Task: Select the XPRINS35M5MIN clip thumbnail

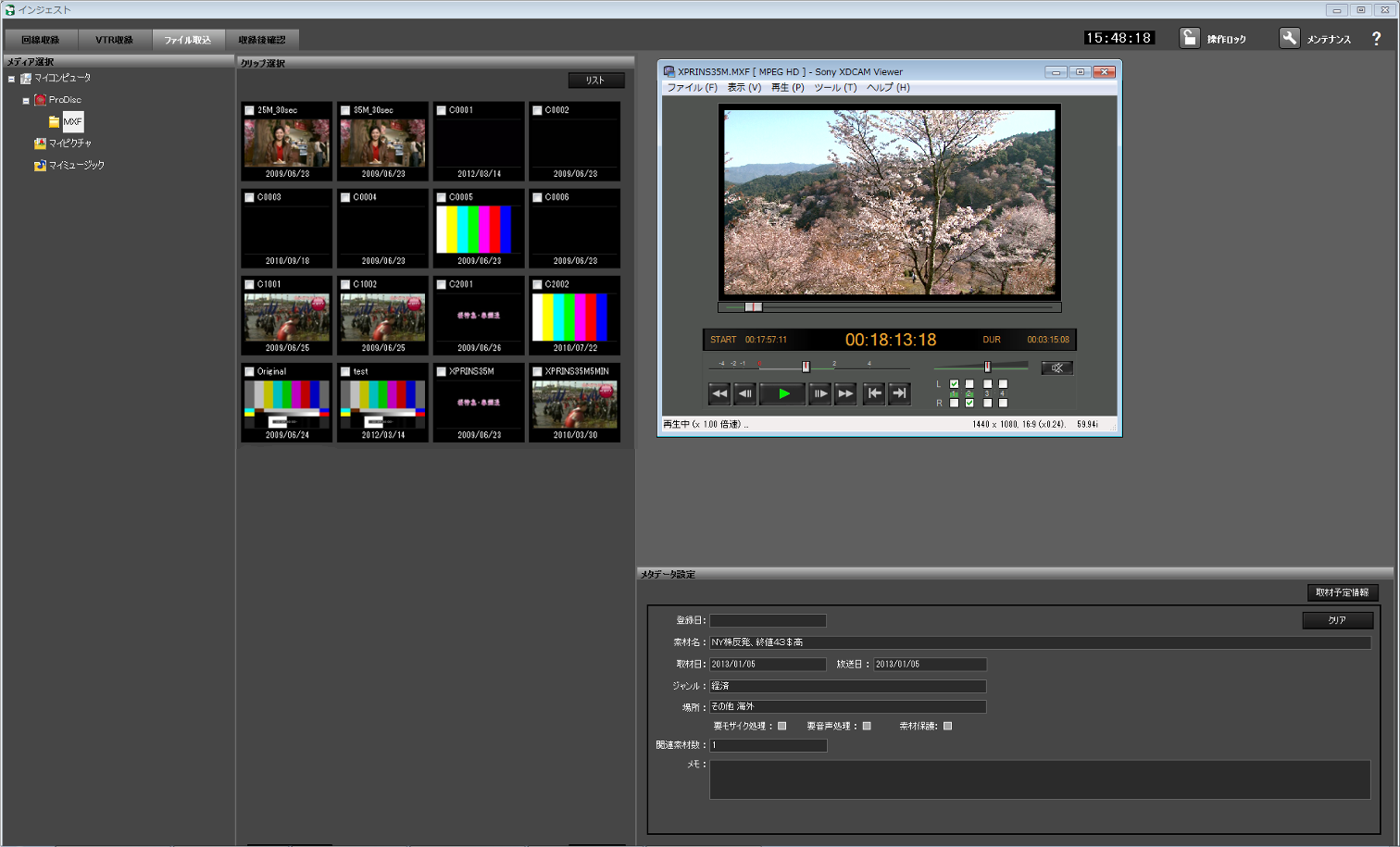Action: pos(574,405)
